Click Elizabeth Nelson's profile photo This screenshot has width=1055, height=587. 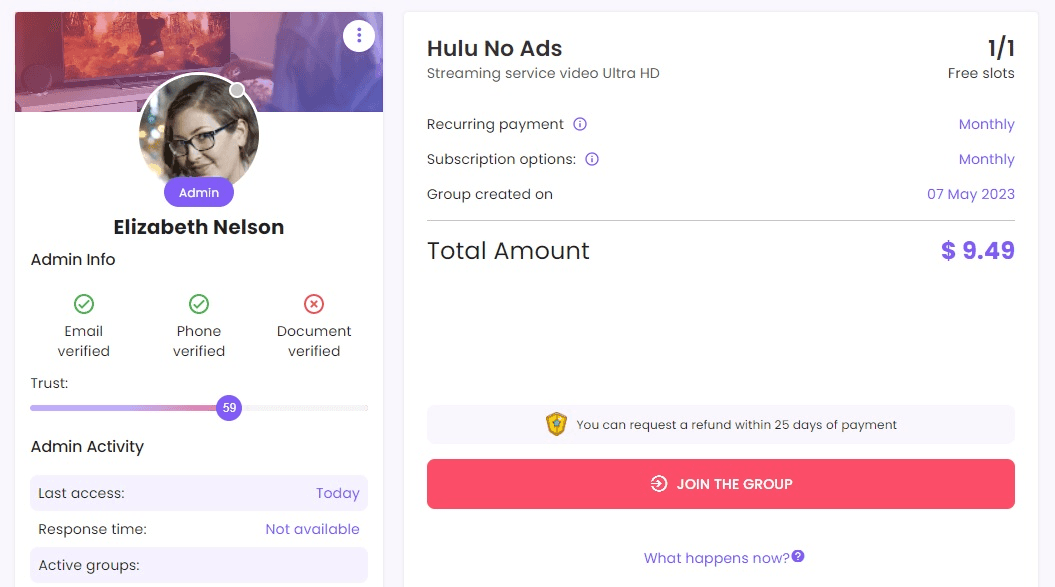click(199, 135)
